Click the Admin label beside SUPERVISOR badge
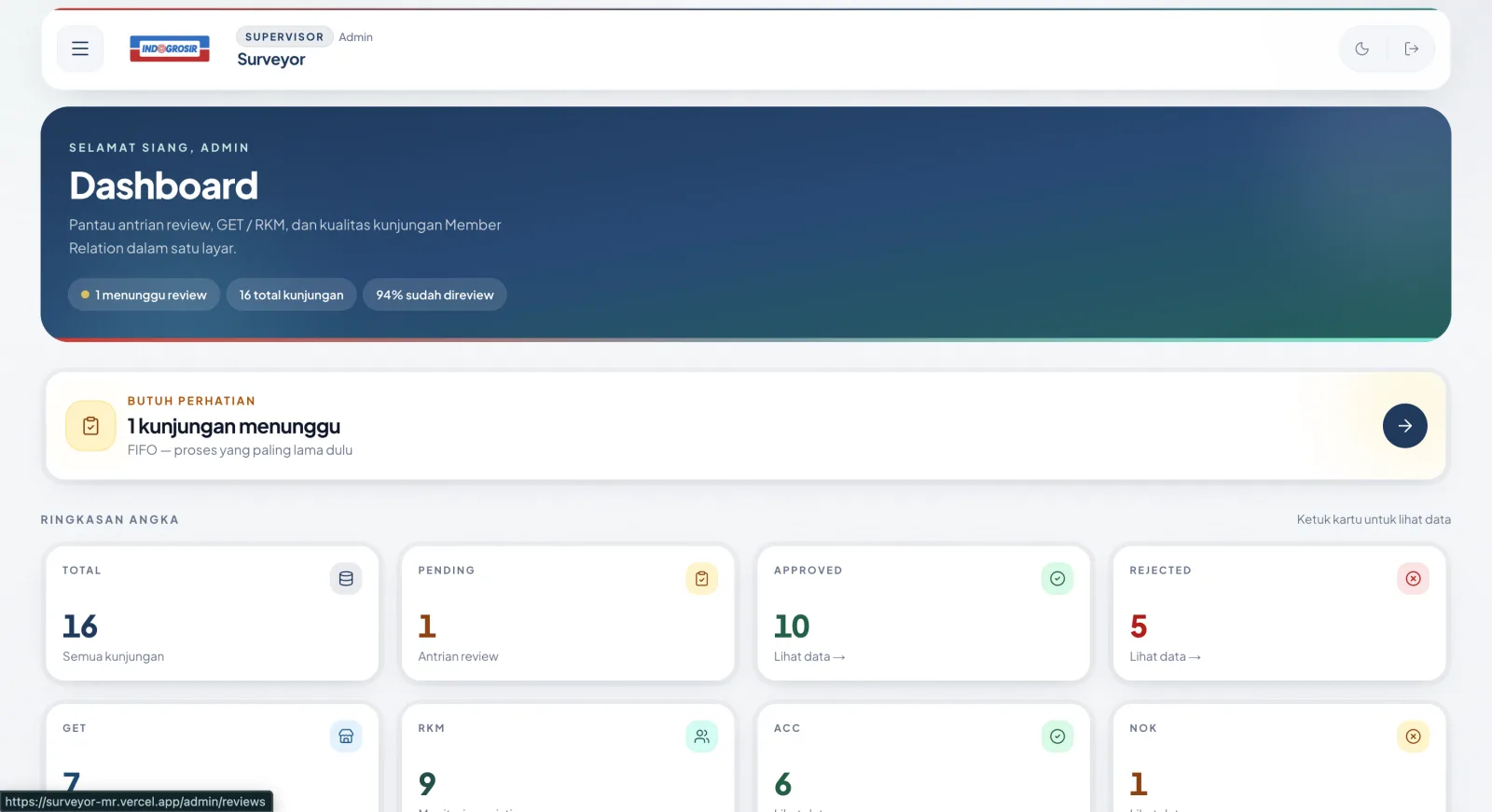 (355, 37)
